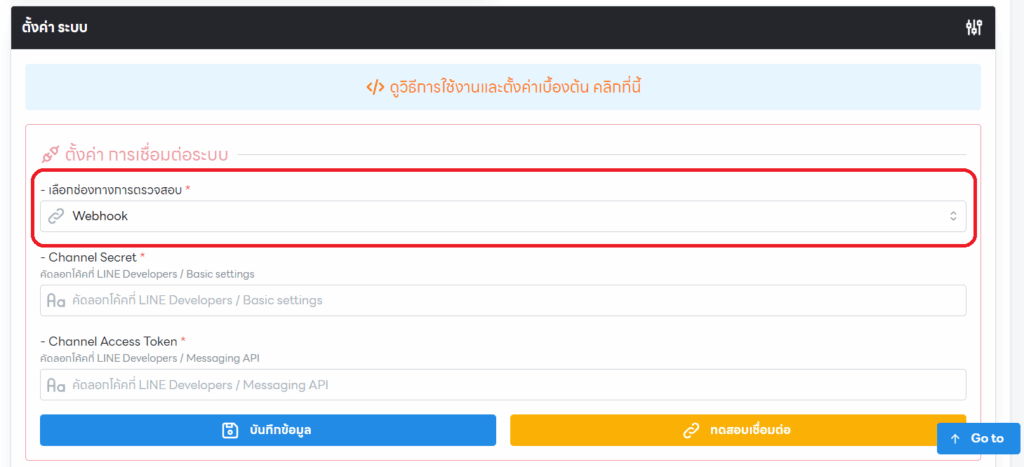The width and height of the screenshot is (1024, 467).
Task: Click the up arrow icon on Go to button
Action: pyautogui.click(x=955, y=439)
